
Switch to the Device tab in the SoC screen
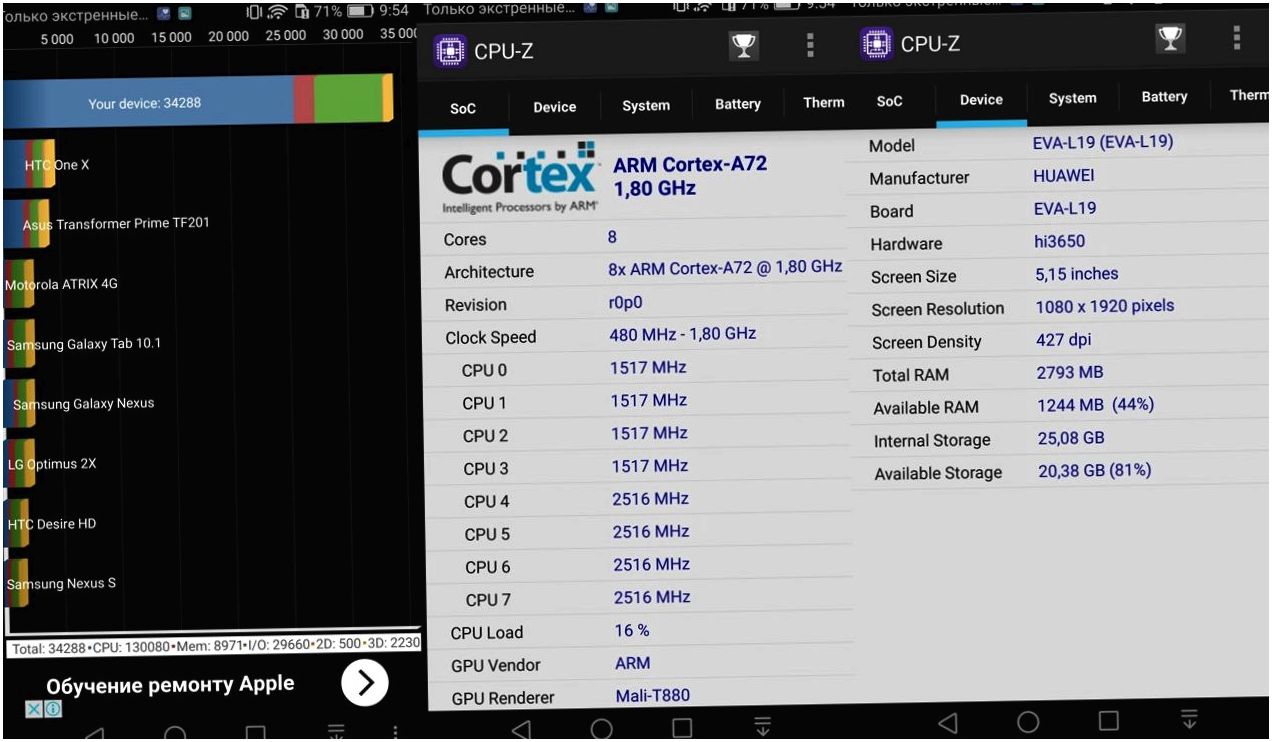point(554,107)
